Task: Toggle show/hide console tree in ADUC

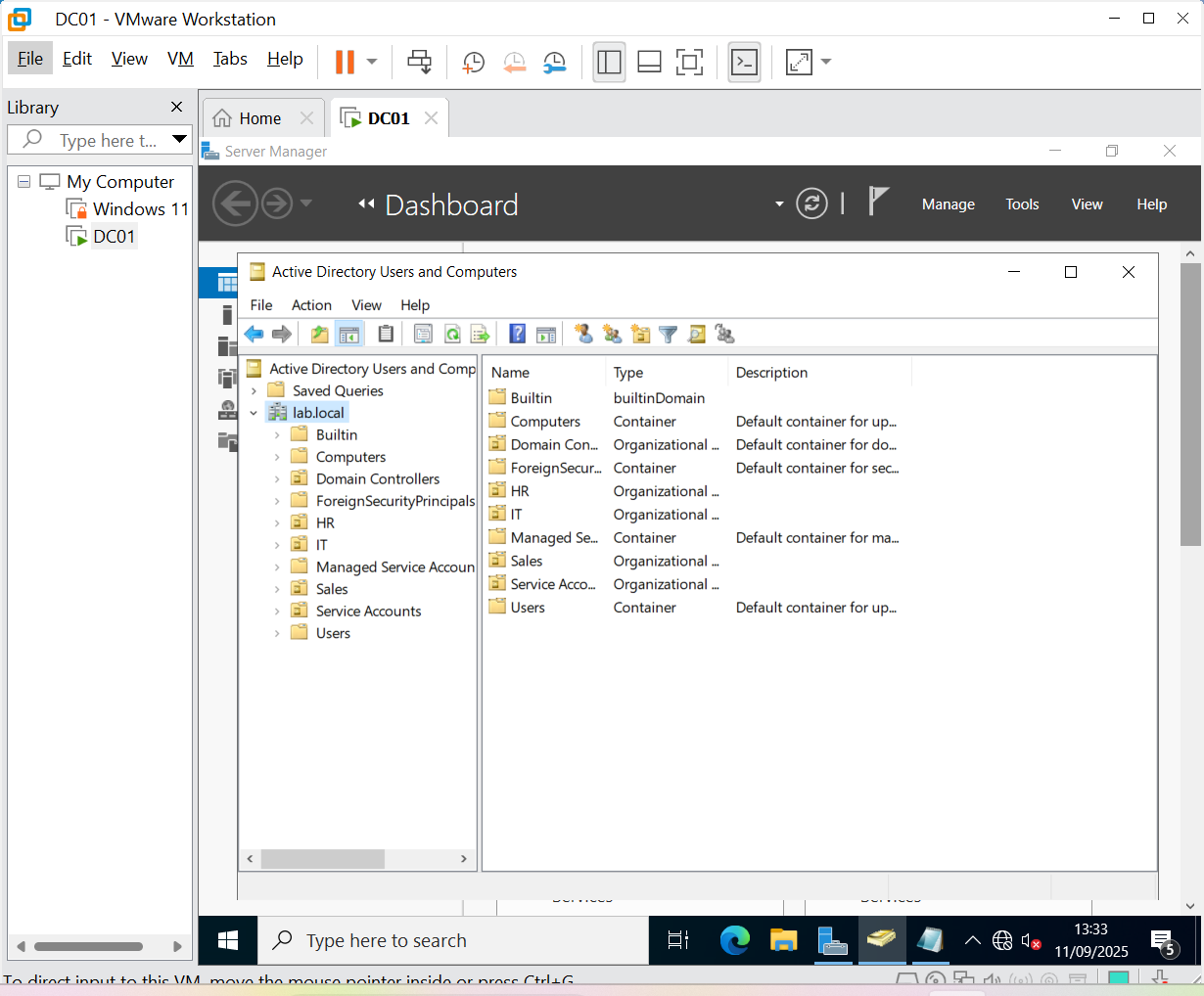Action: pos(349,334)
